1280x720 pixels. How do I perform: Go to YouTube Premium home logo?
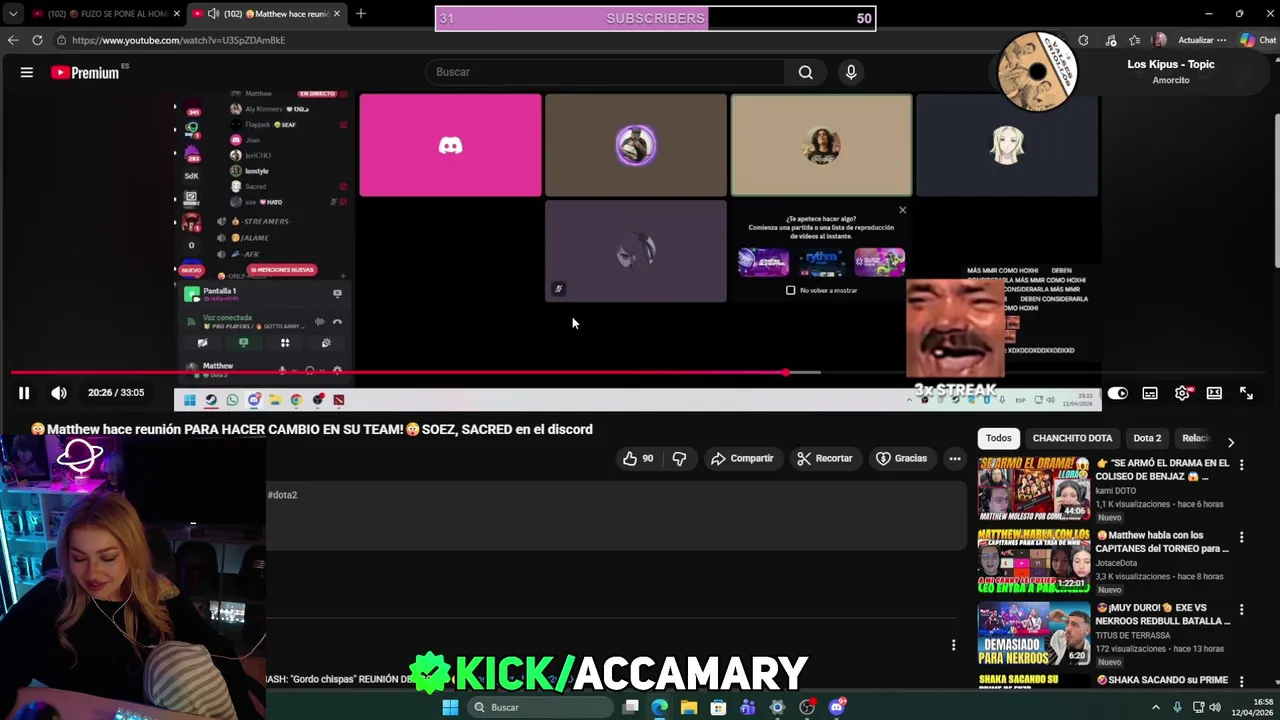[x=85, y=72]
